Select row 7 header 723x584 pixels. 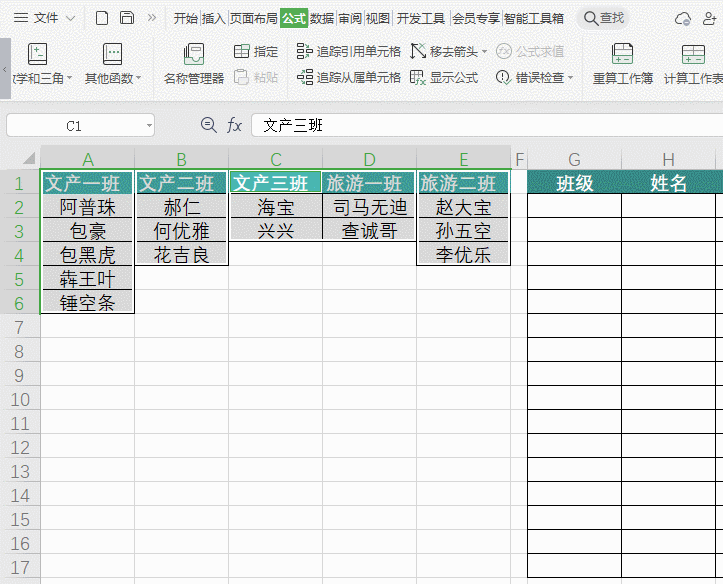point(20,327)
